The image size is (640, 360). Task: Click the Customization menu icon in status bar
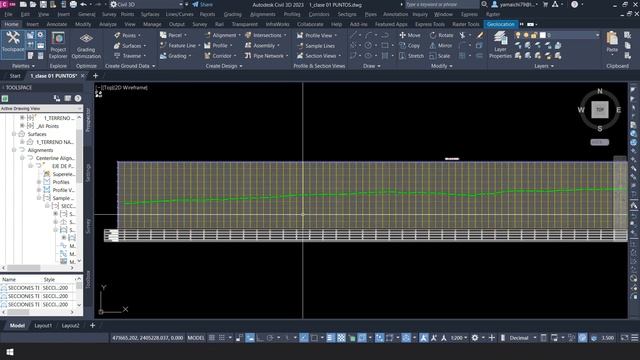[635, 338]
